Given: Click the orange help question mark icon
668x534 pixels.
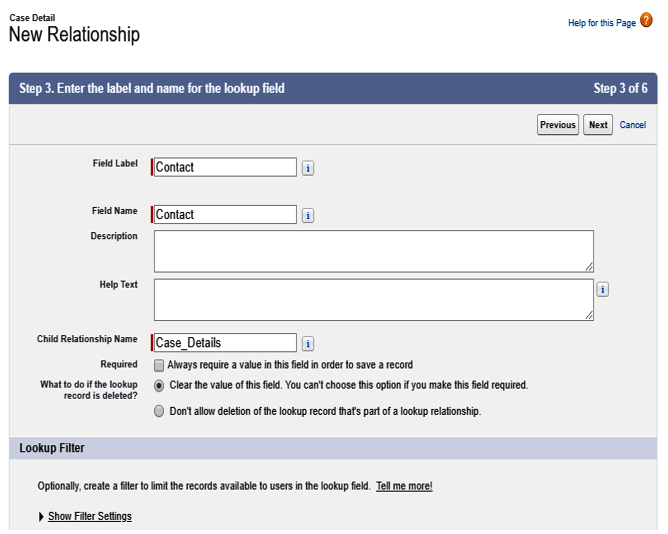Looking at the screenshot, I should point(646,20).
